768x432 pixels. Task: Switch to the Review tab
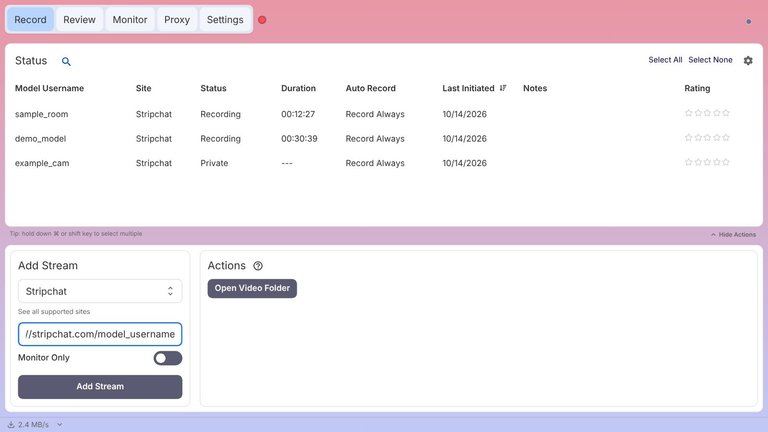click(79, 20)
